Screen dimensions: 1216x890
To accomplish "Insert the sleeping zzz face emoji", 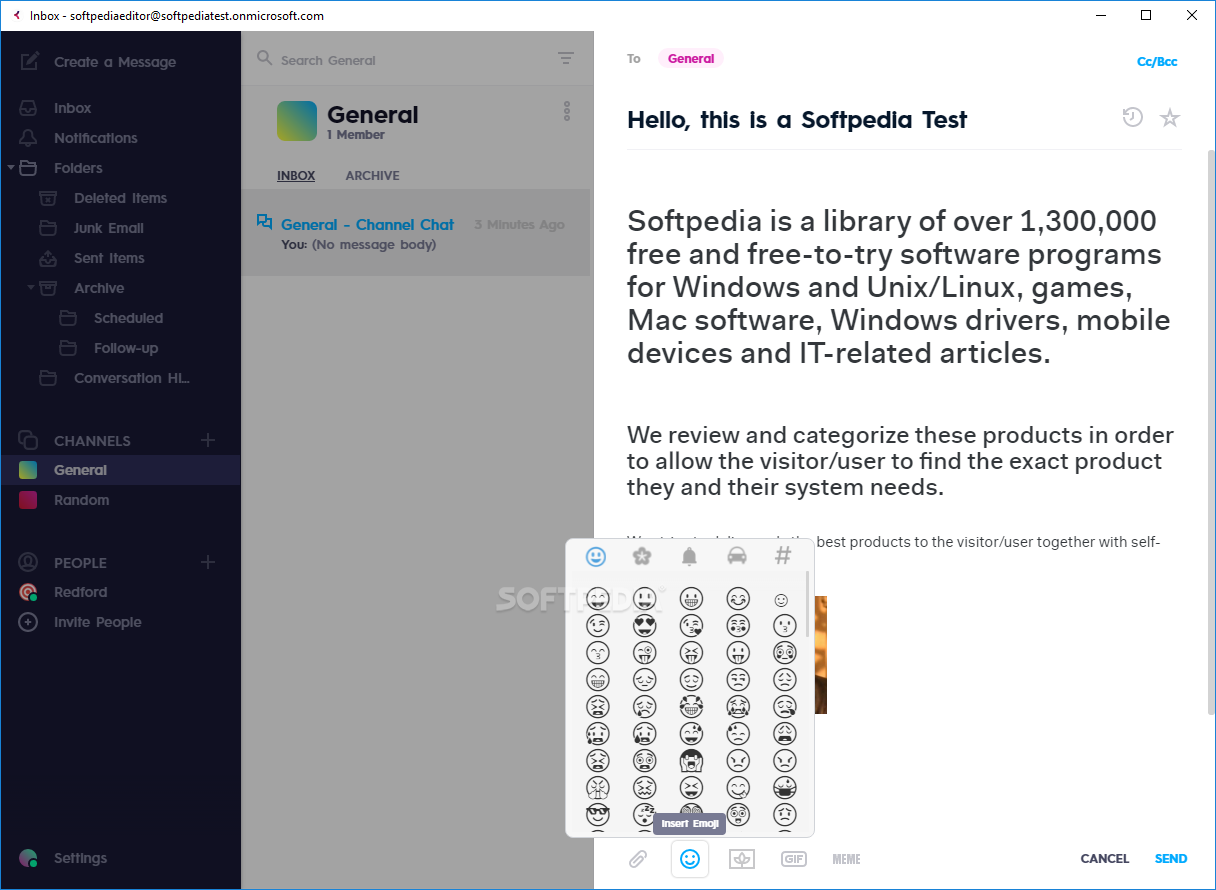I will tap(645, 815).
